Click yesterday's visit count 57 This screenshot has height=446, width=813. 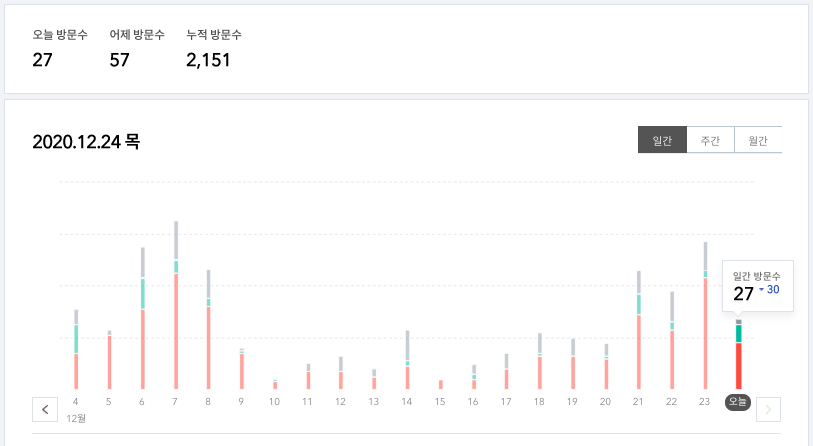[x=119, y=60]
